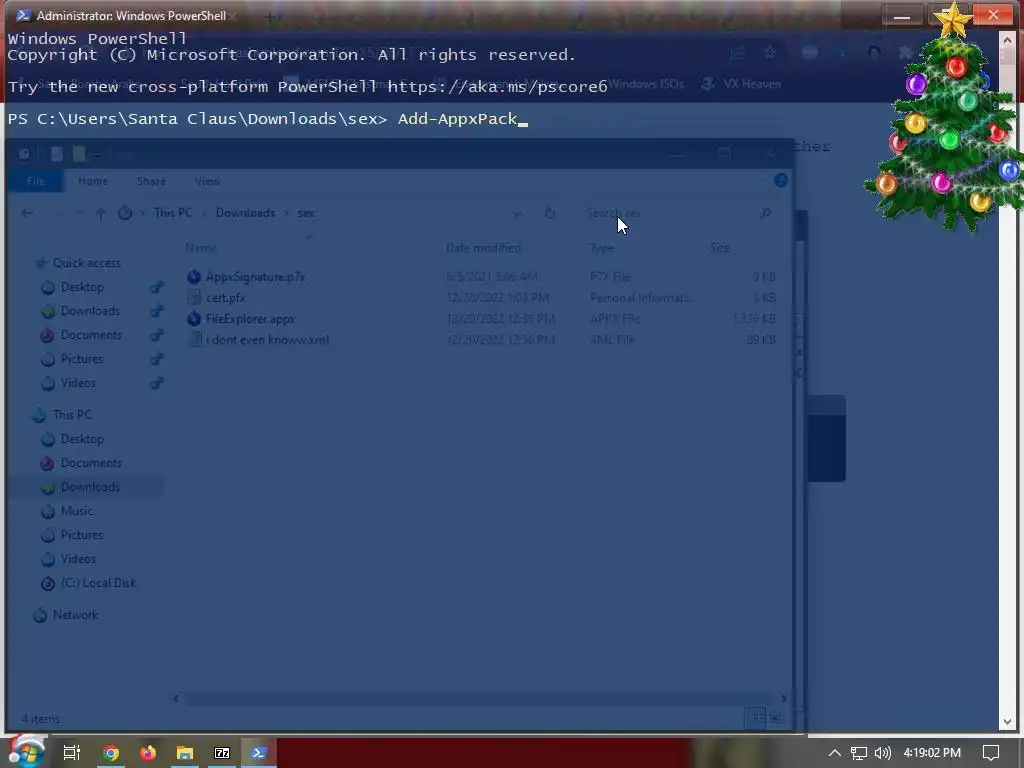1024x768 pixels.
Task: Select This PC in the navigation pane
Action: pyautogui.click(x=72, y=415)
